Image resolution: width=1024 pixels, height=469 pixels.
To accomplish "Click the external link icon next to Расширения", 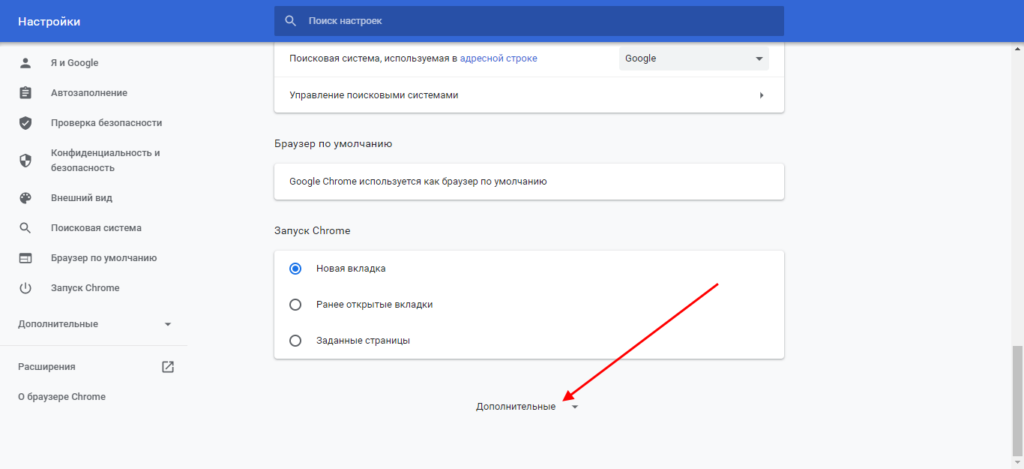I will coord(168,367).
